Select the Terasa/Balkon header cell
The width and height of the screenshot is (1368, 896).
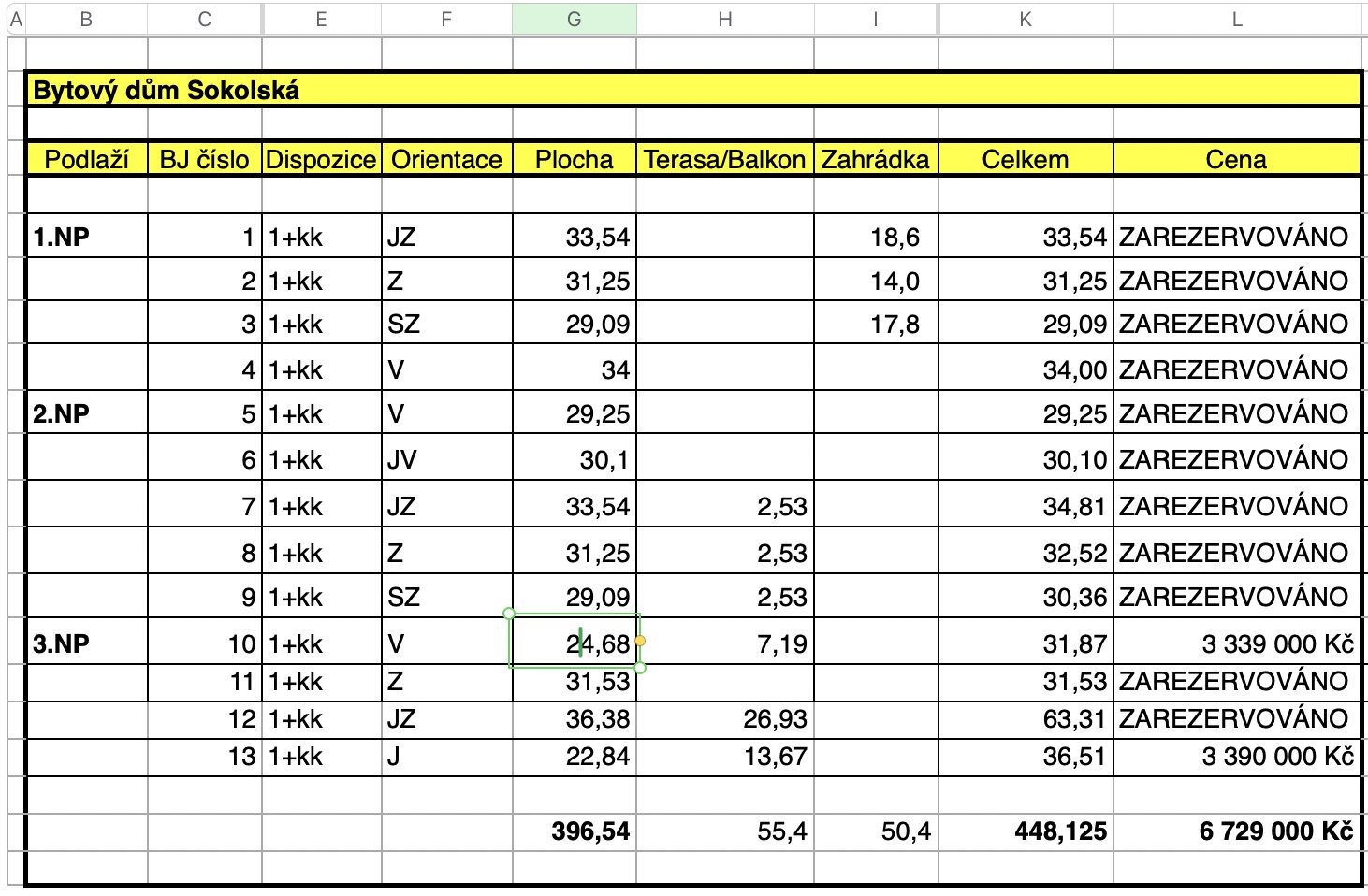pos(724,160)
